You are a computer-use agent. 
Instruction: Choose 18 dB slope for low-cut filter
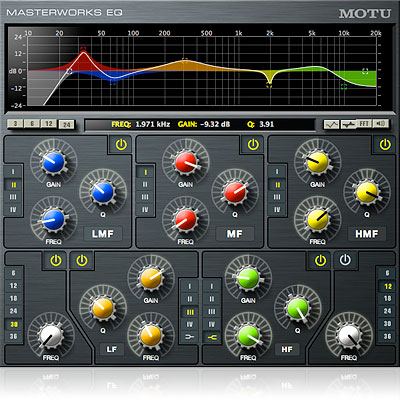point(14,298)
